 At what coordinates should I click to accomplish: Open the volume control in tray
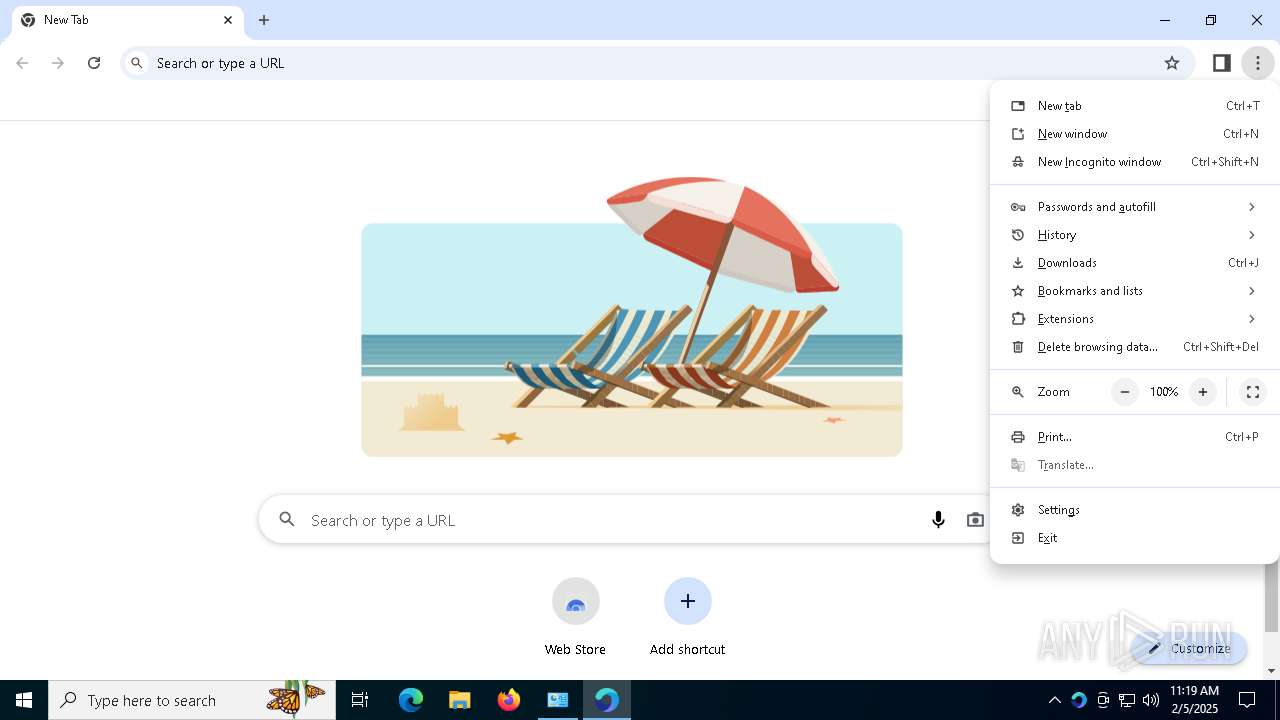point(1151,700)
